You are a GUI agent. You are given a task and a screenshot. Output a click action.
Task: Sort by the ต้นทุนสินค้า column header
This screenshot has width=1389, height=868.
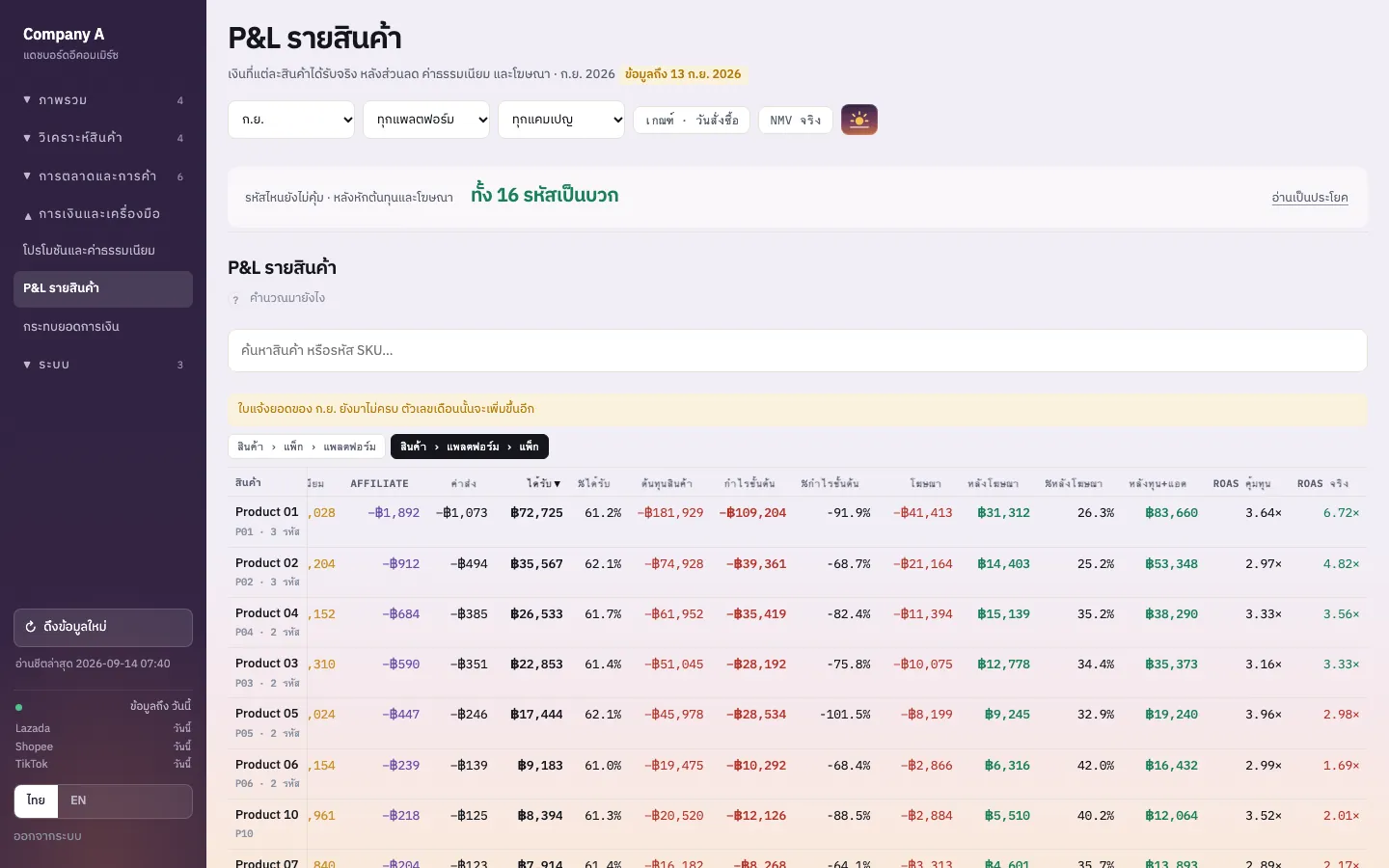click(667, 483)
